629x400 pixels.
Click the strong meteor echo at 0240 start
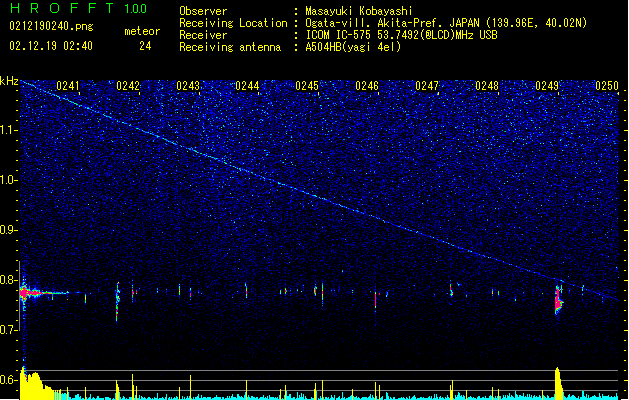pos(30,293)
